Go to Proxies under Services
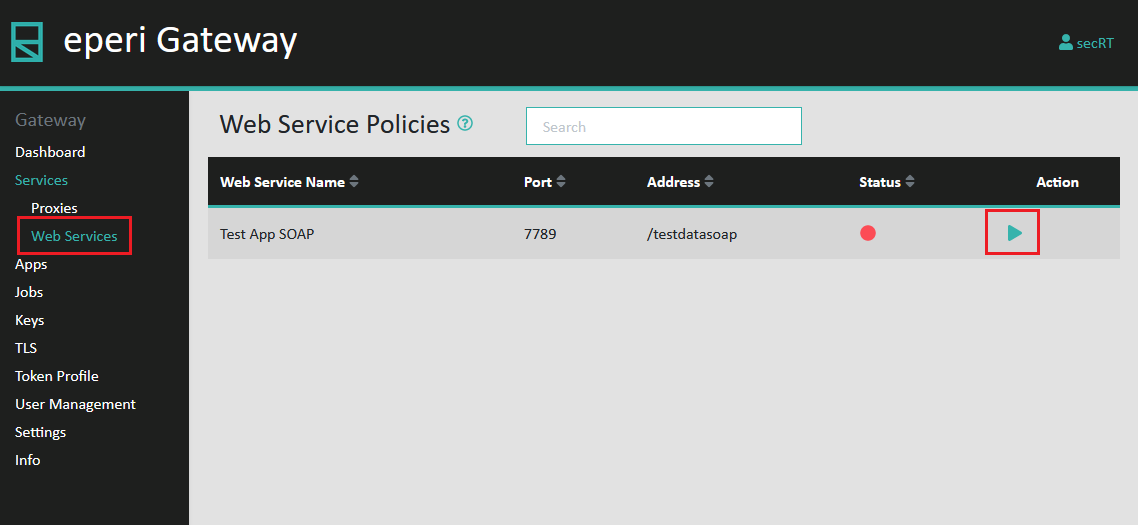Viewport: 1138px width, 525px height. pos(54,208)
